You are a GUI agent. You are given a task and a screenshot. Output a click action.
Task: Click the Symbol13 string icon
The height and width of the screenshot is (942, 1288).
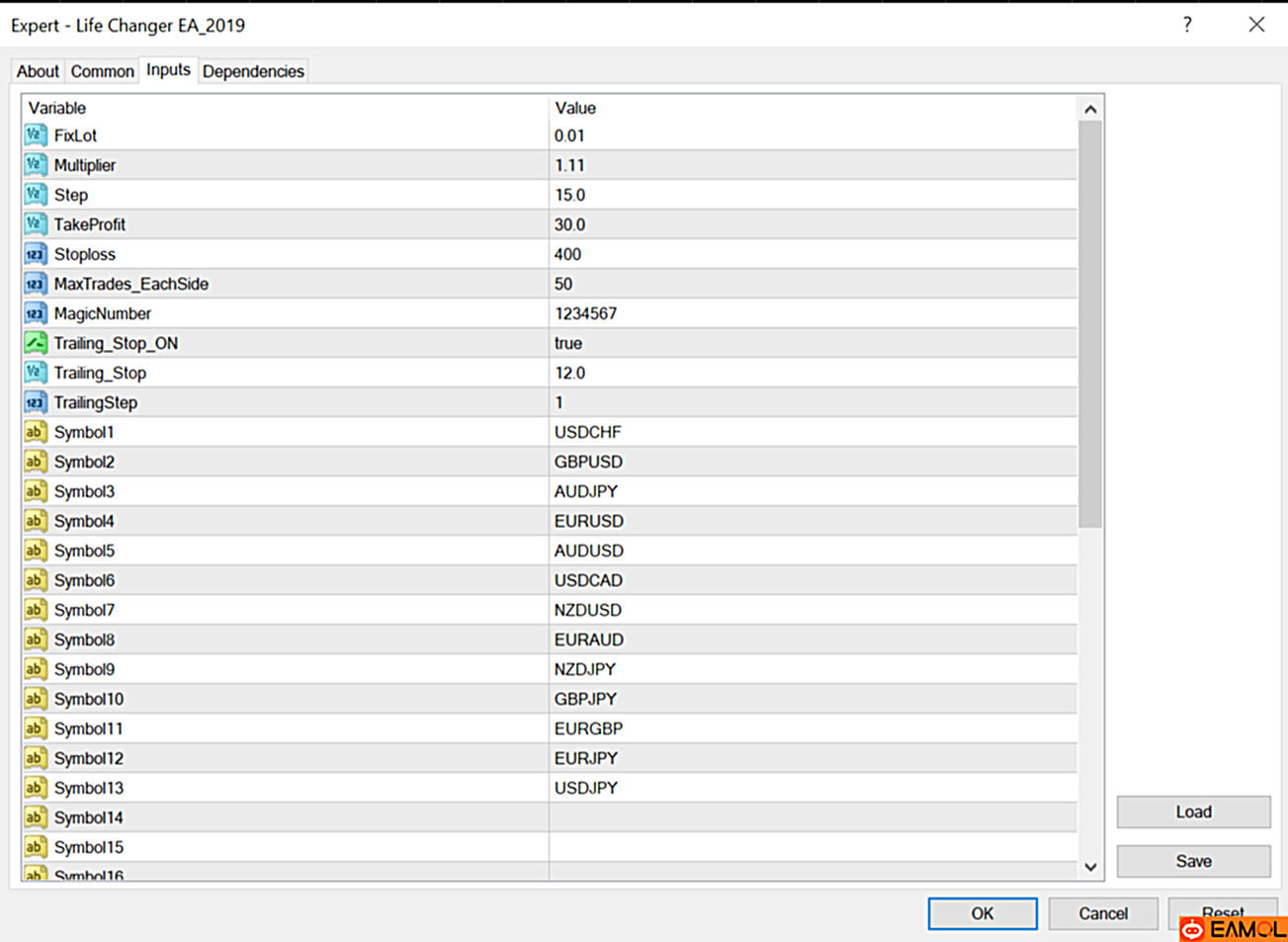(x=36, y=788)
